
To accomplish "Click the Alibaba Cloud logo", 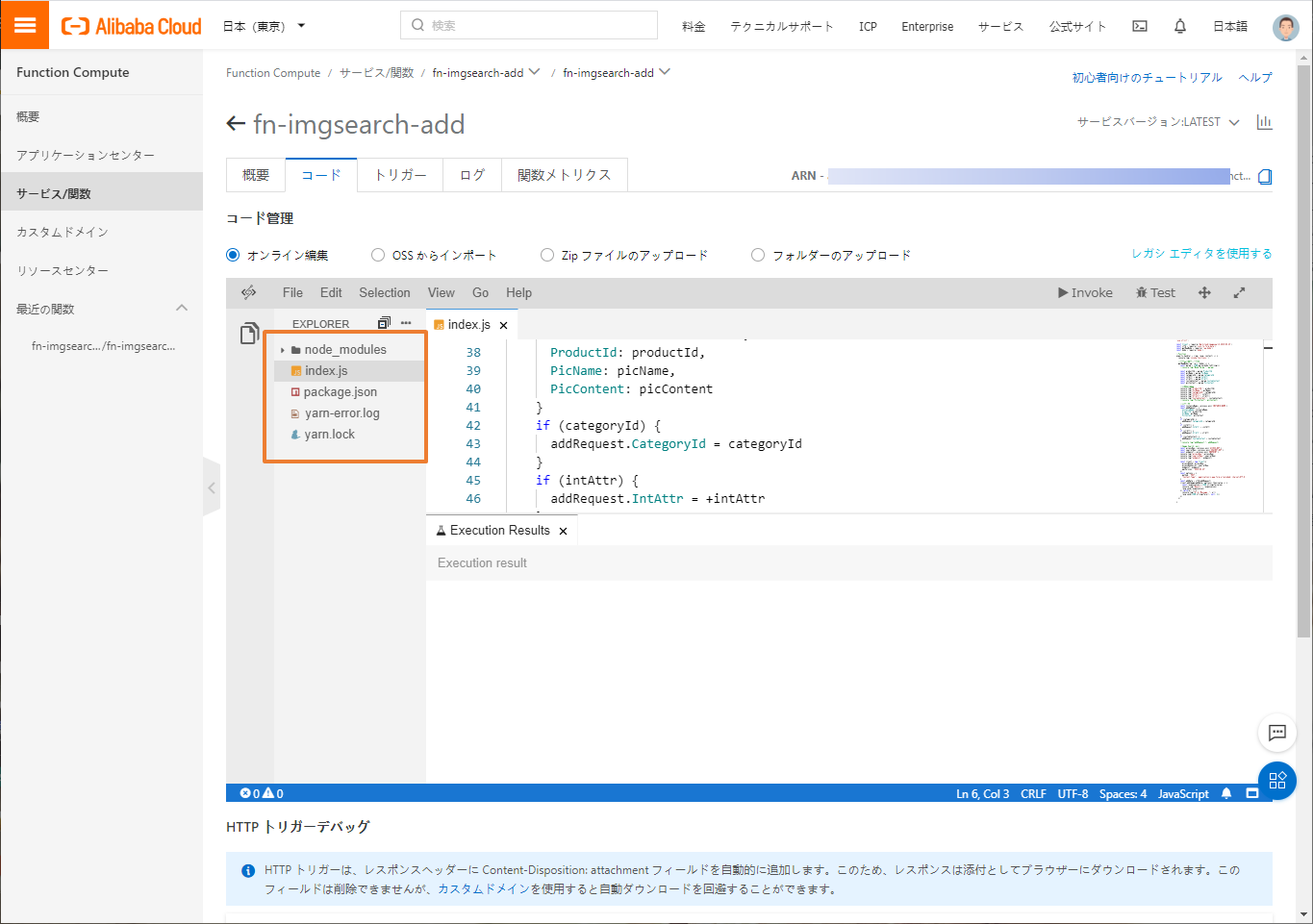I will 132,26.
